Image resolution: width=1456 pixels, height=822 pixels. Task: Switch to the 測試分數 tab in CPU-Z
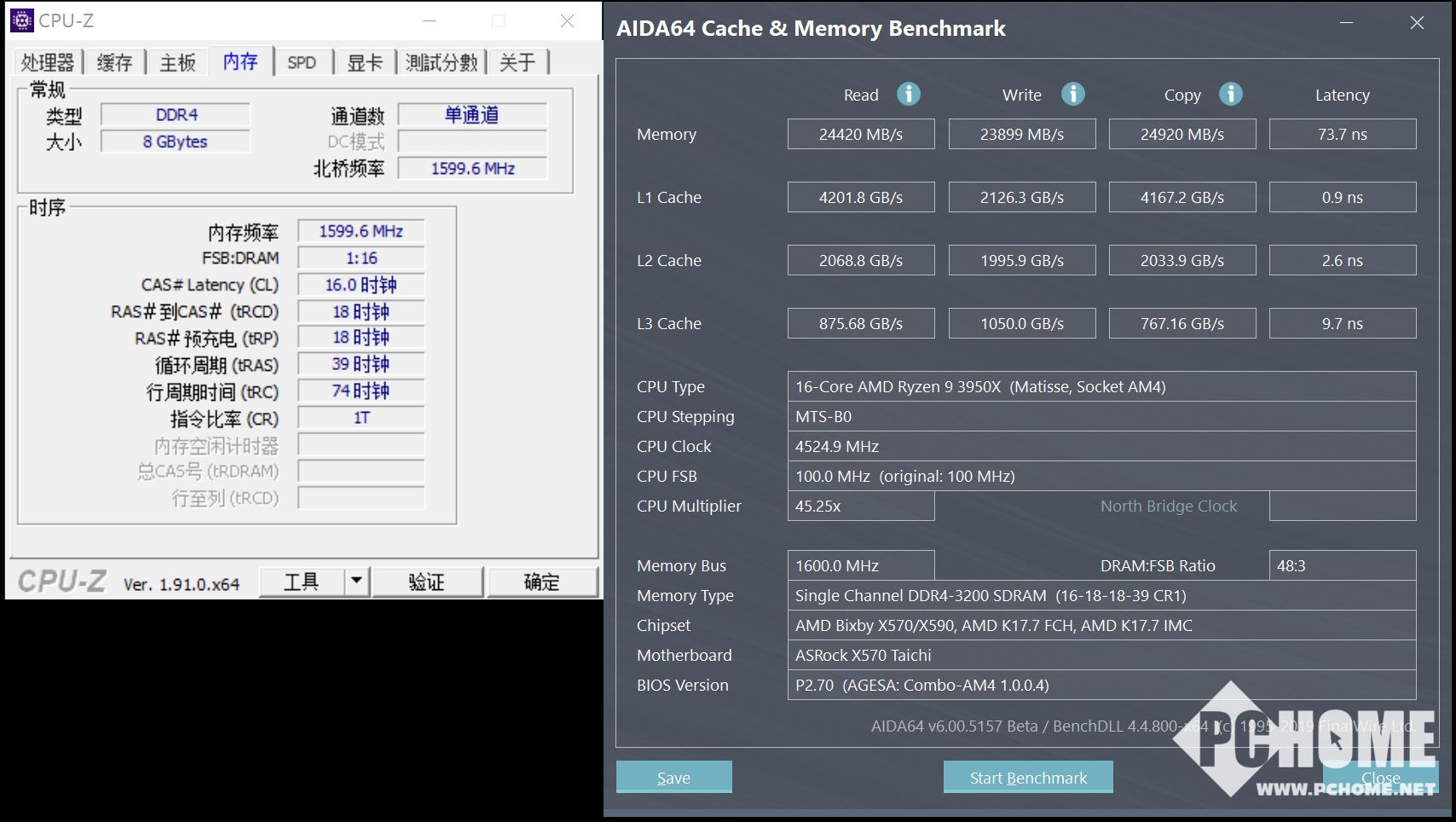point(442,62)
